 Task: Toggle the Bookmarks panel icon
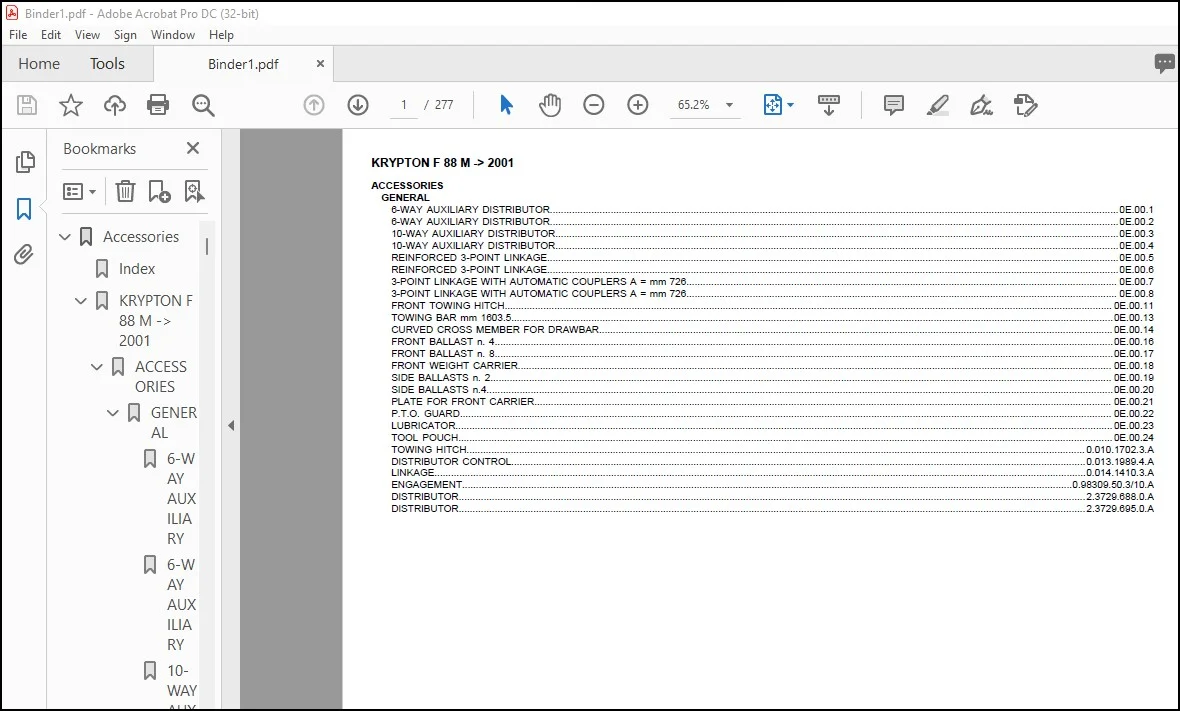(24, 208)
